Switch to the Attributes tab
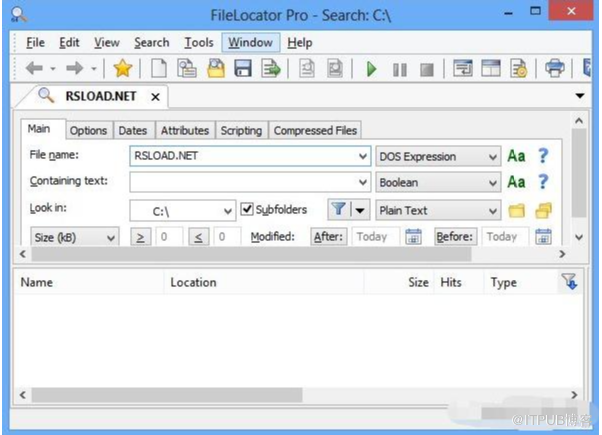The width and height of the screenshot is (602, 435). click(185, 131)
